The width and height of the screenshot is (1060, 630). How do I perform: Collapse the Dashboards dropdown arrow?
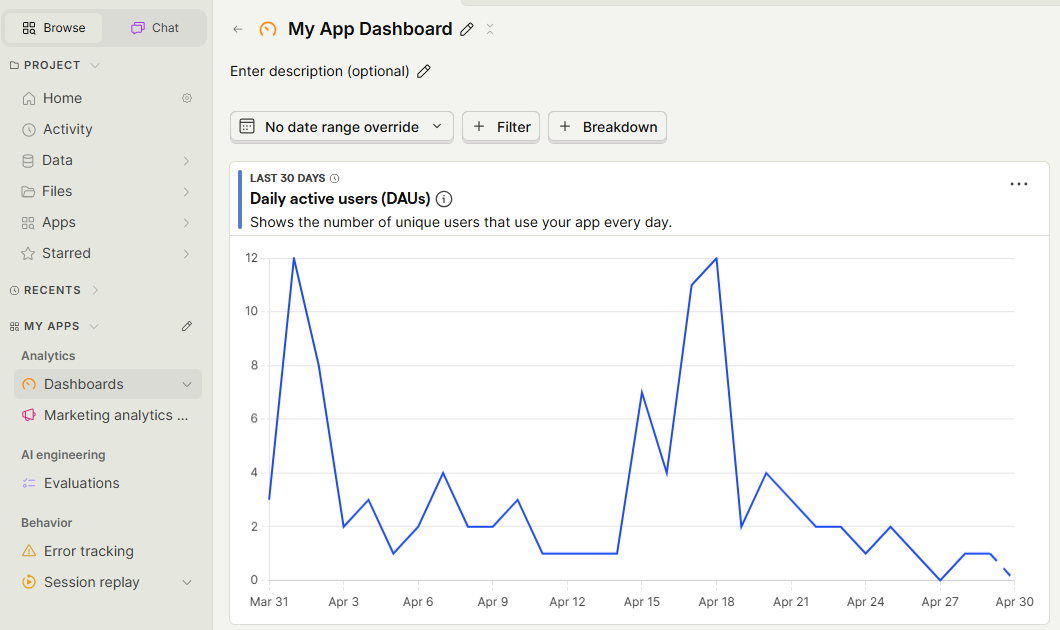(x=187, y=385)
